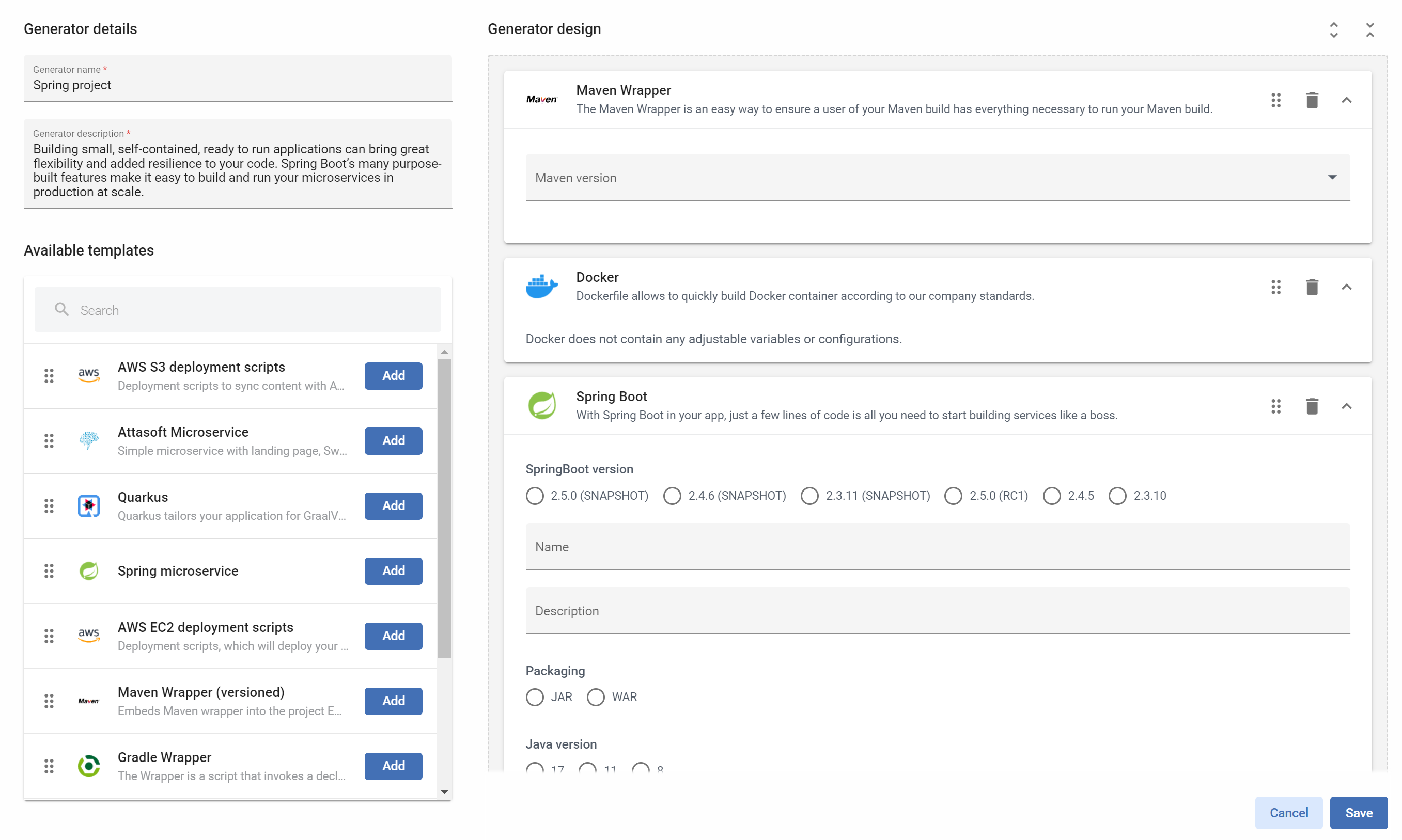Grab Attasoft Microservice drag handle
This screenshot has width=1402, height=840.
(x=49, y=440)
